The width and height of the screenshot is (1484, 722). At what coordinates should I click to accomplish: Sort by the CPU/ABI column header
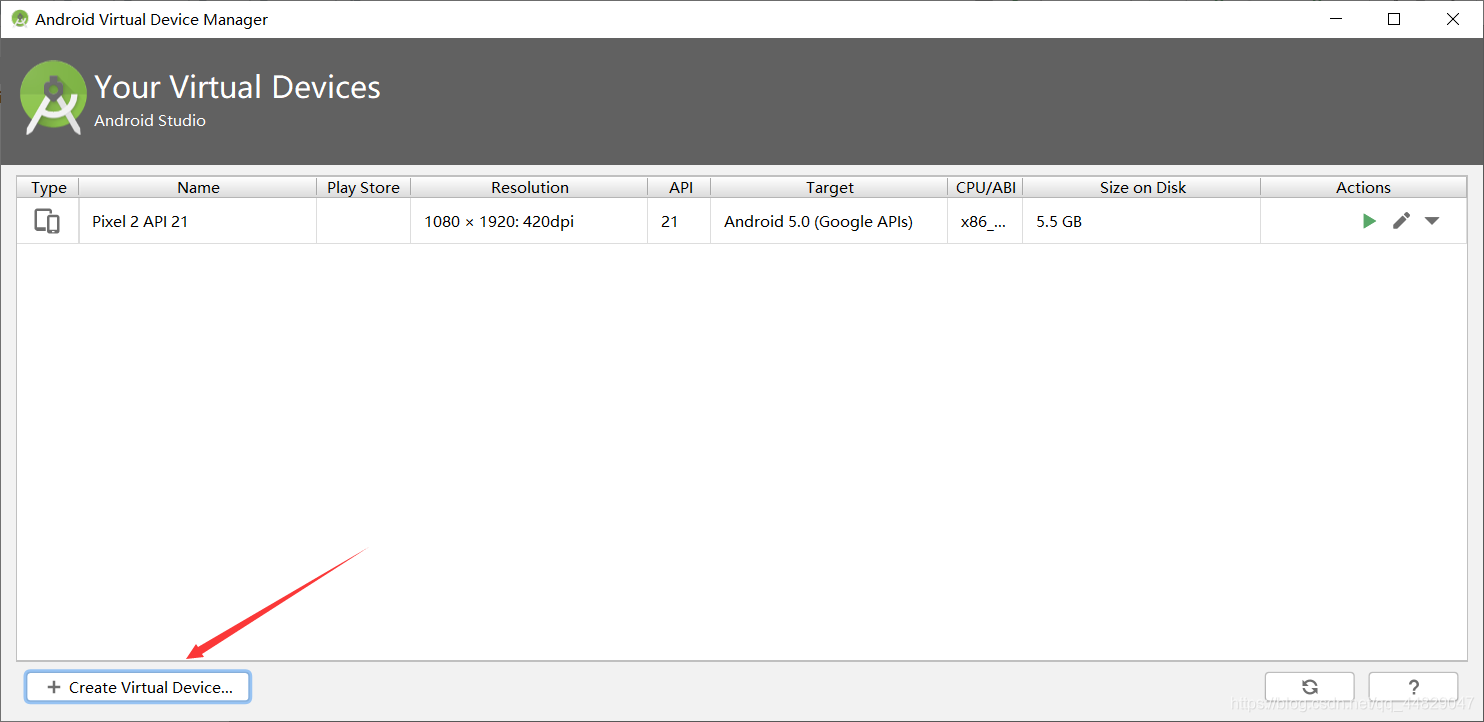[985, 187]
